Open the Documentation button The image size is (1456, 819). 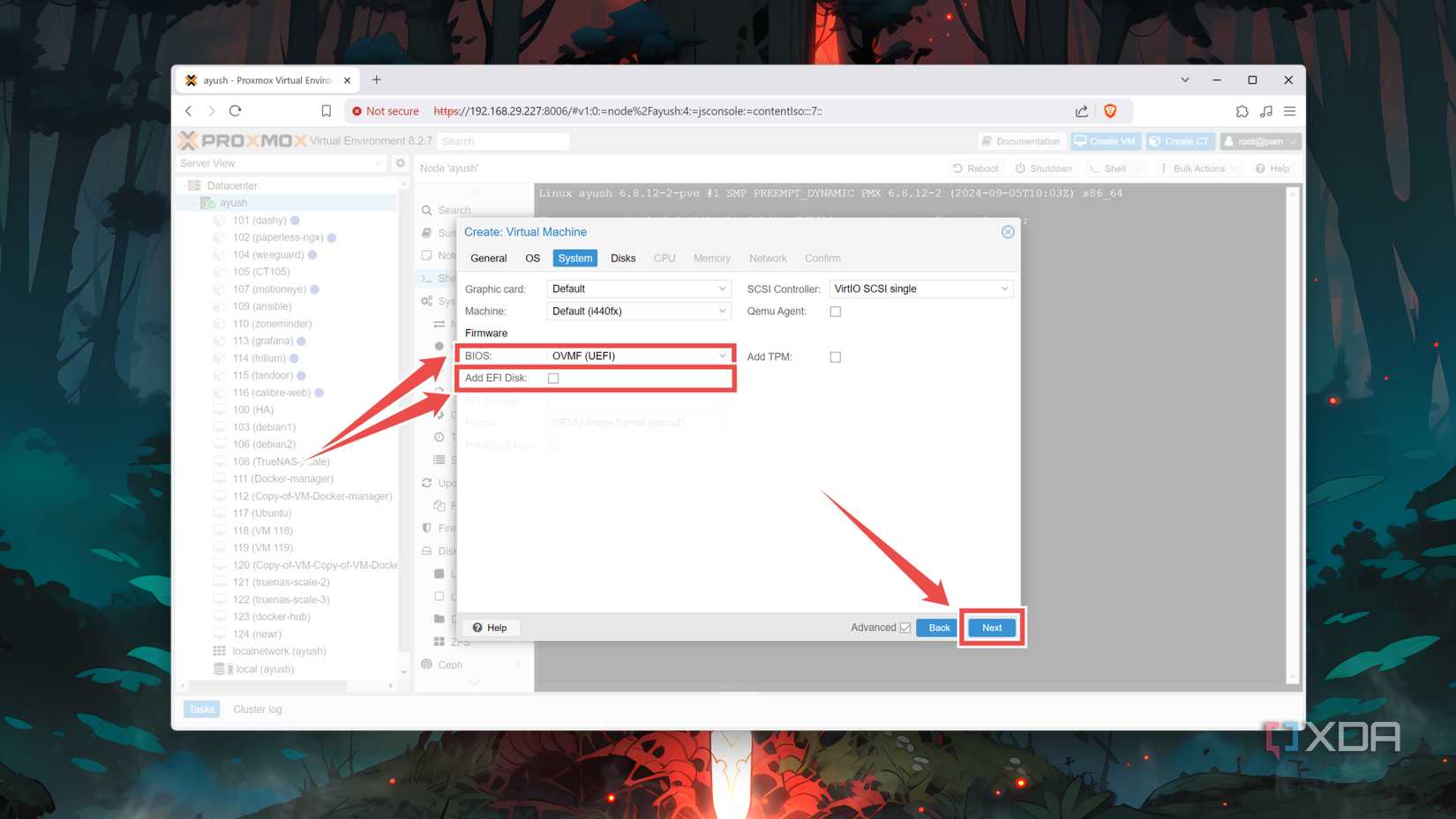(x=1022, y=141)
